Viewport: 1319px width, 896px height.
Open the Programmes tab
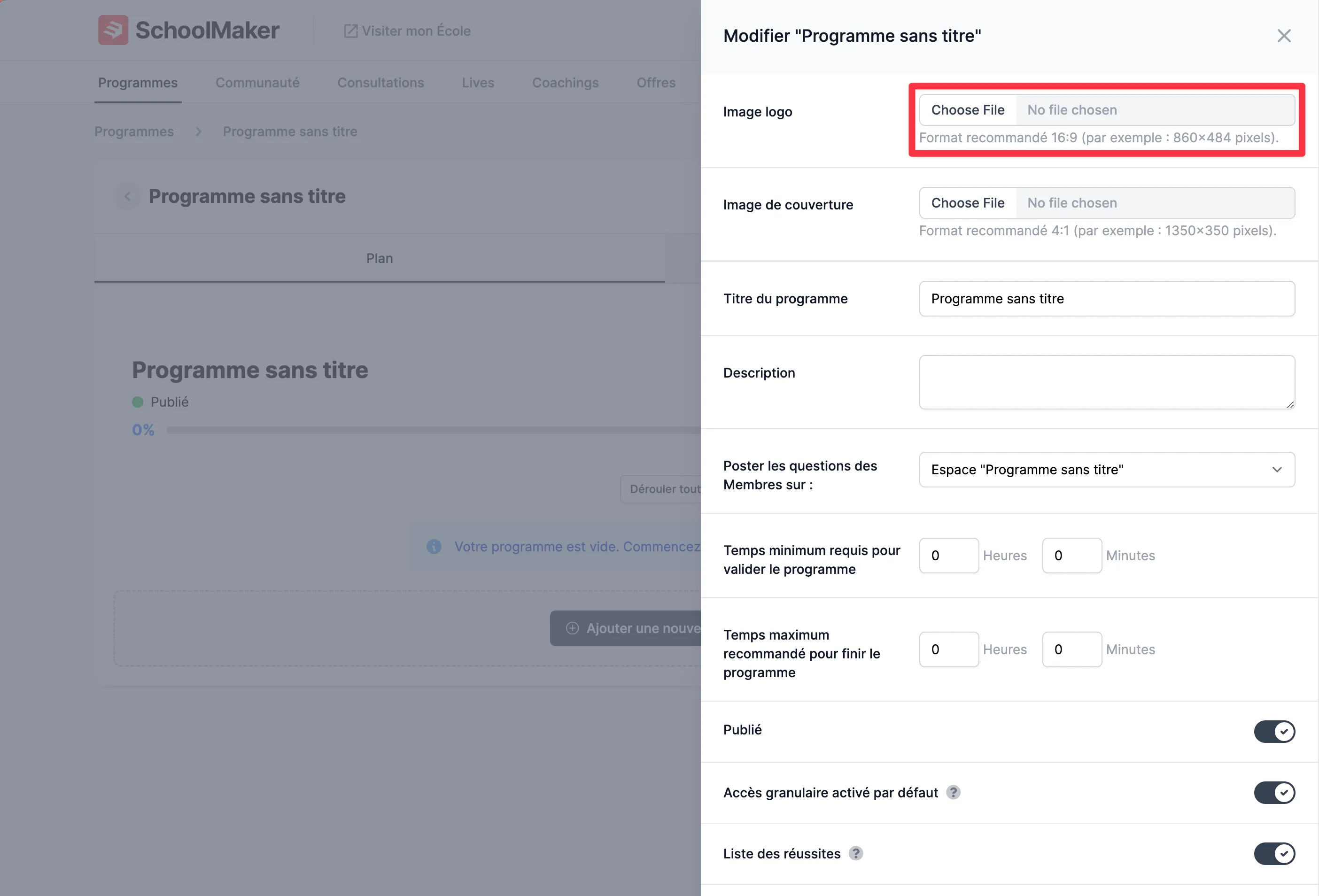(138, 83)
